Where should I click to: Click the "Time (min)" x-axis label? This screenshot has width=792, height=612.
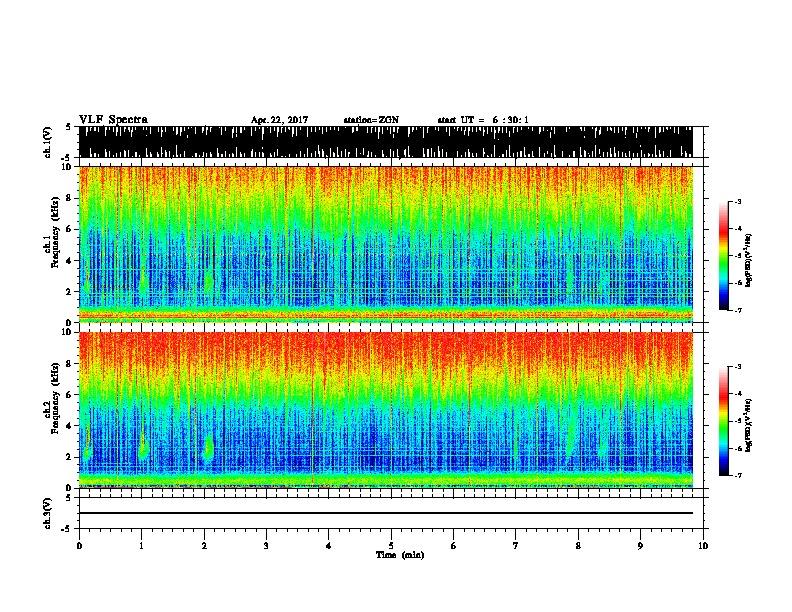pyautogui.click(x=400, y=555)
